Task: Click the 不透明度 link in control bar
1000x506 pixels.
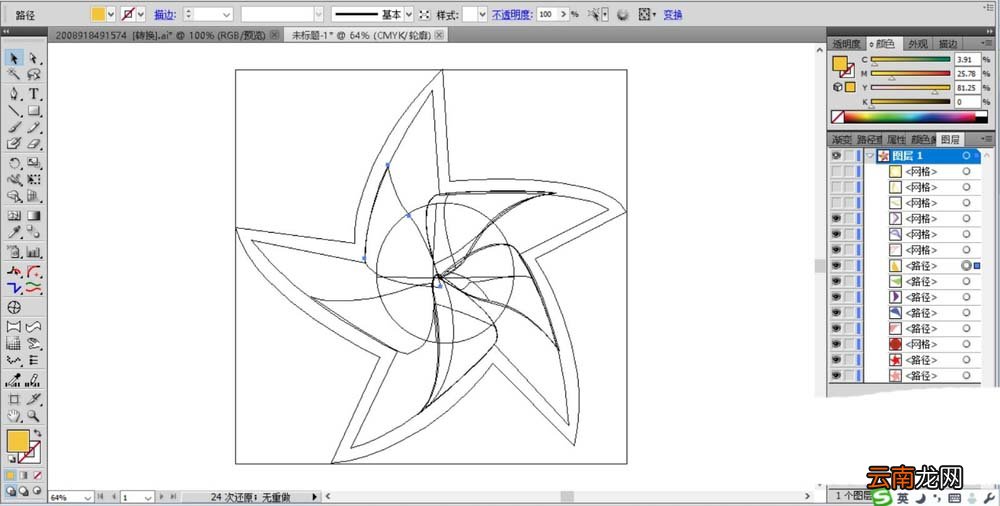Action: 511,14
